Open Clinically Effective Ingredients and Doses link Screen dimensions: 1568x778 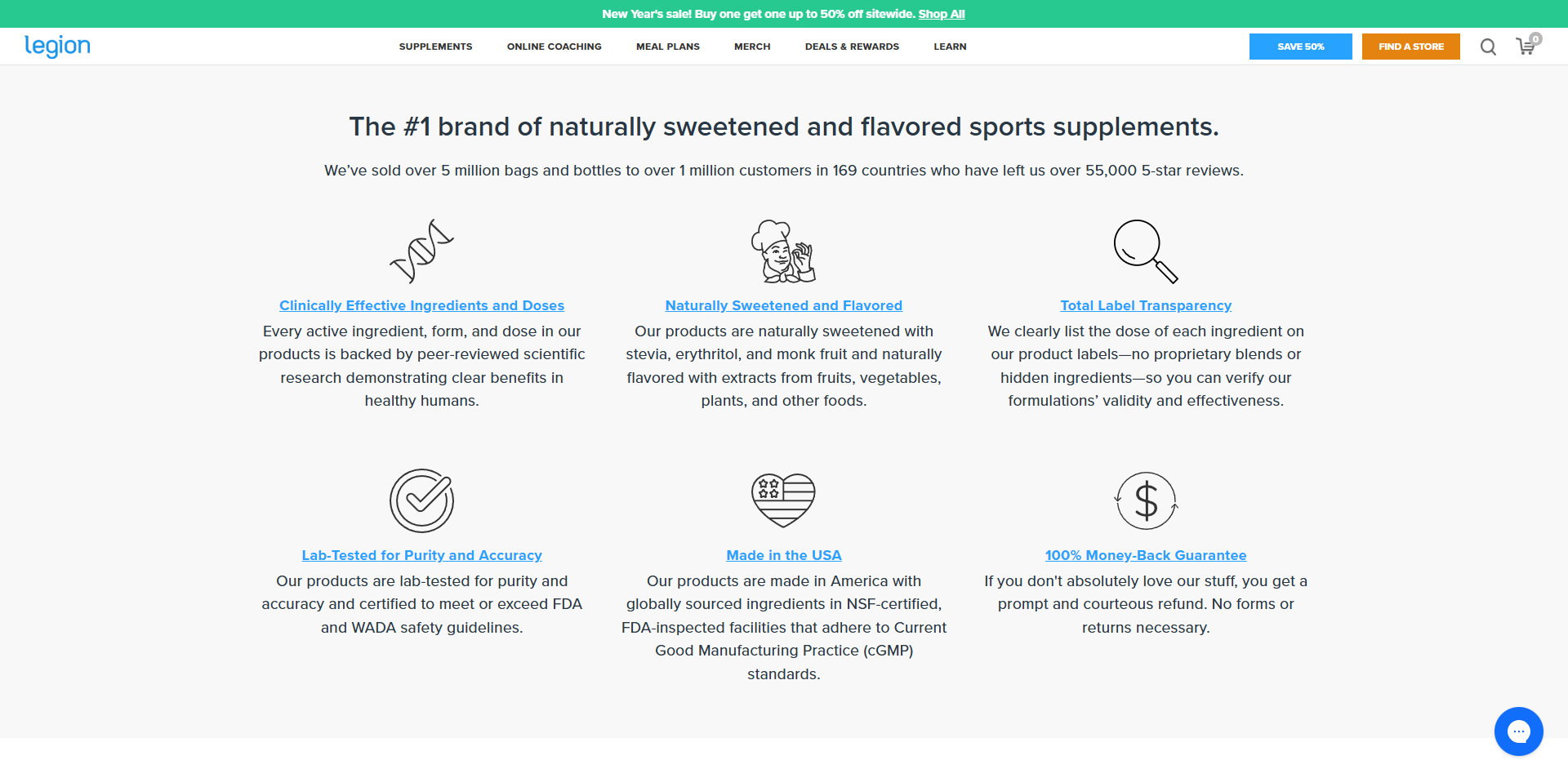pos(421,305)
